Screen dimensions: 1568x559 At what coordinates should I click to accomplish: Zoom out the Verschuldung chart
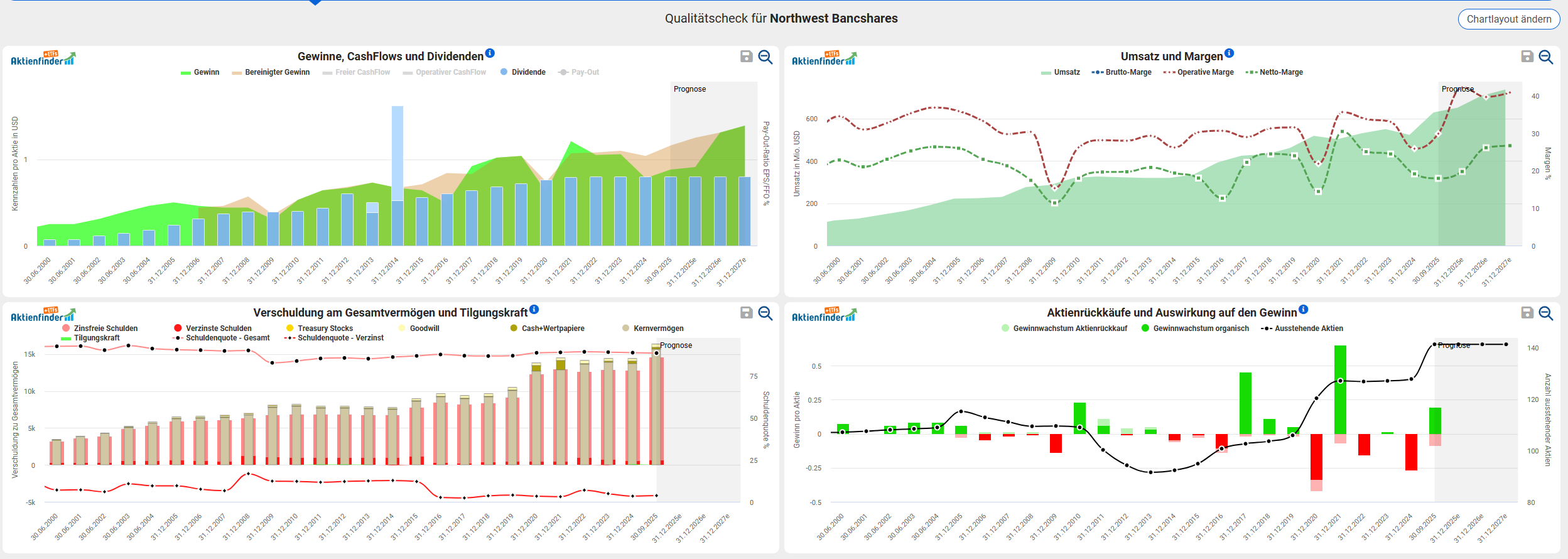[x=765, y=313]
